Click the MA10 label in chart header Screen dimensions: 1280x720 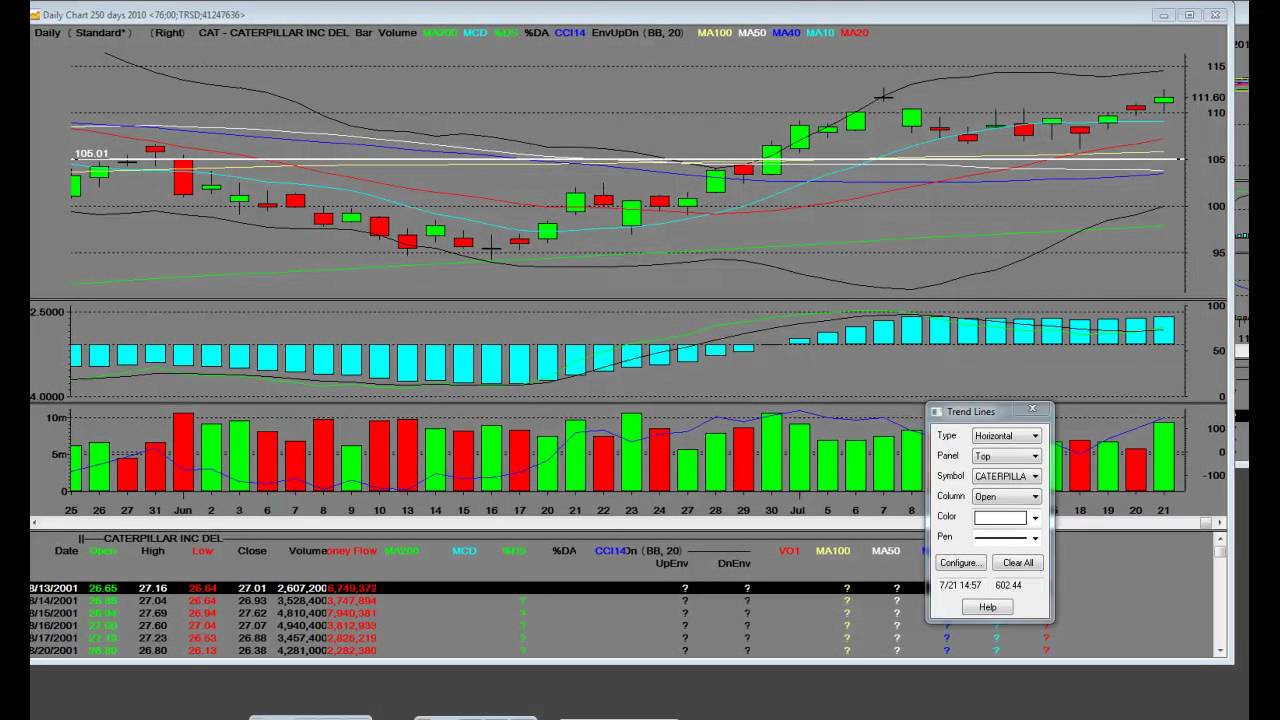tap(820, 33)
